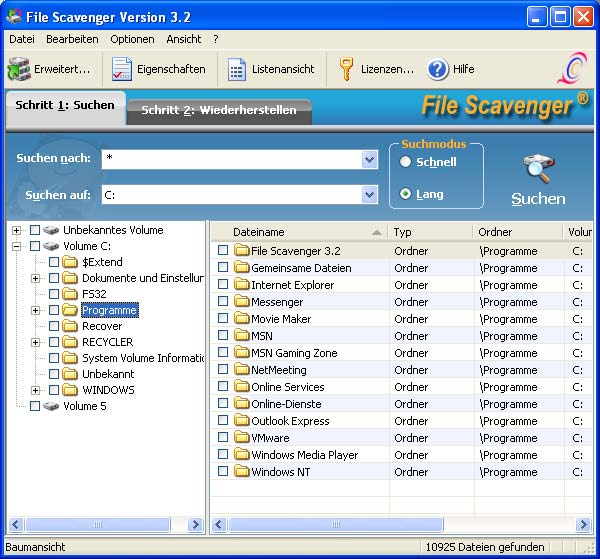The height and width of the screenshot is (559, 600).
Task: Click the Movie Maker folder icon
Action: click(x=241, y=318)
